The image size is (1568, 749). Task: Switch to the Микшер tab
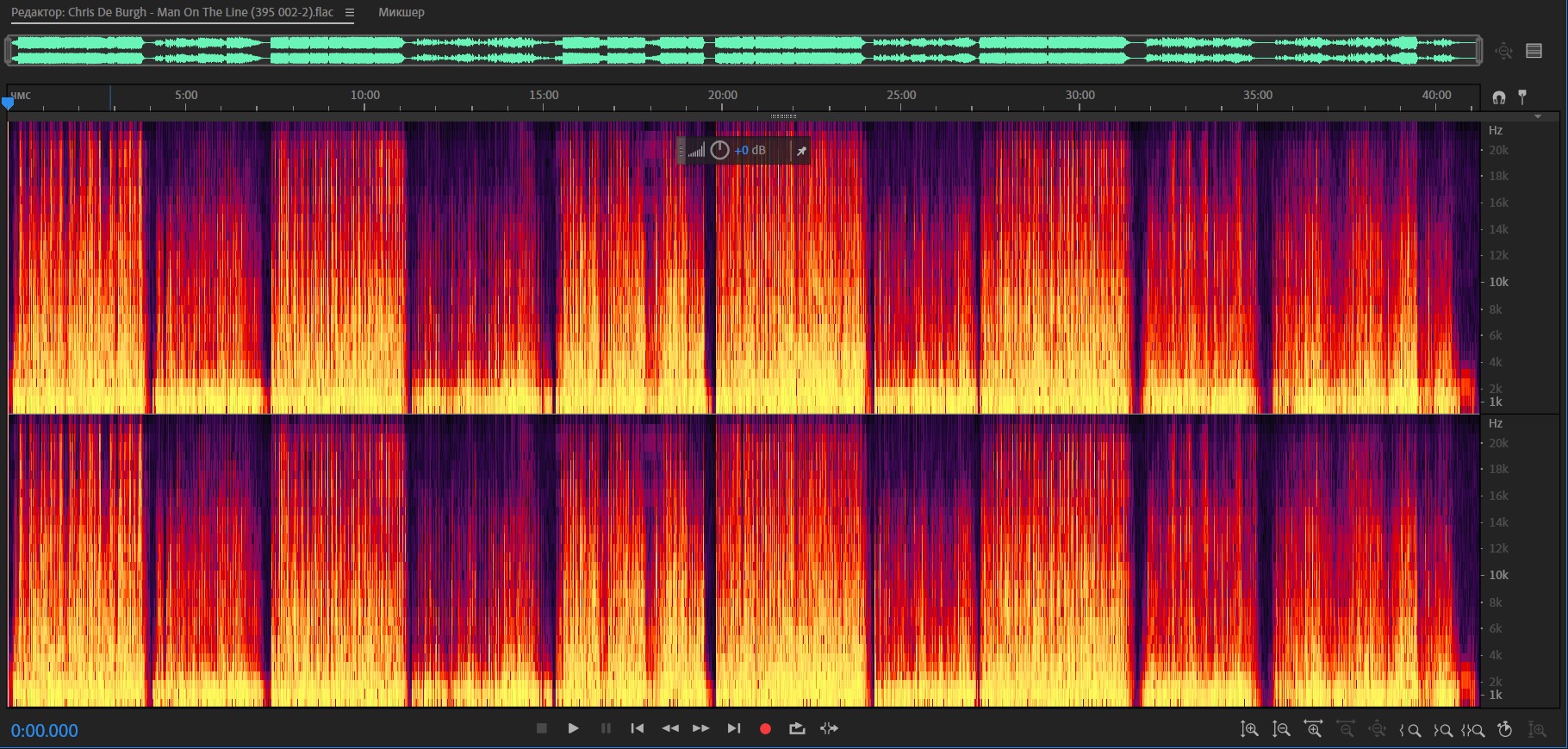(x=401, y=13)
